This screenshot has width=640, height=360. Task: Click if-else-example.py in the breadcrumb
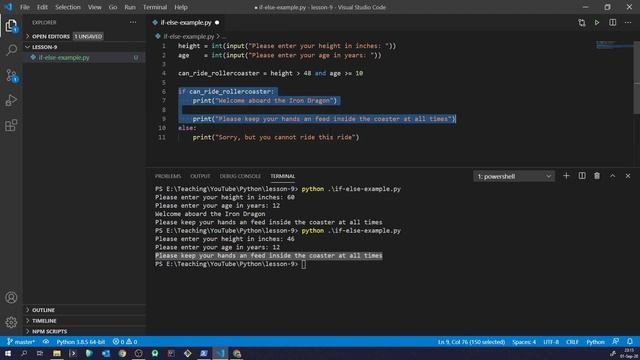click(x=188, y=36)
